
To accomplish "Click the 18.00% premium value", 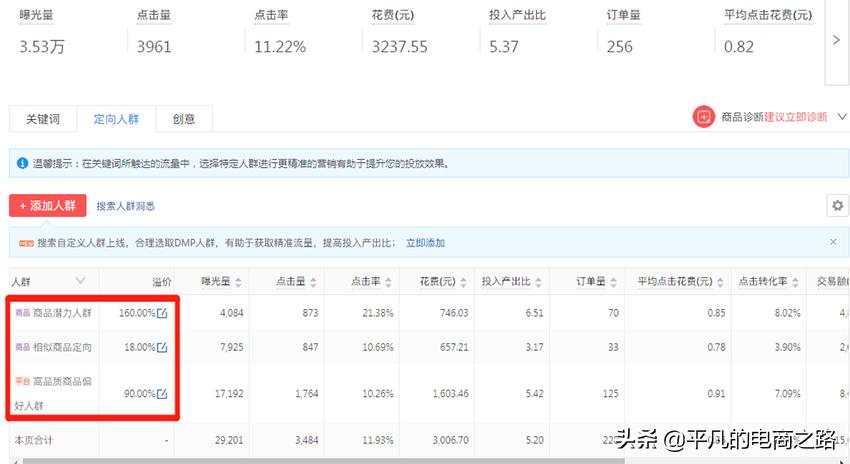I will [140, 347].
